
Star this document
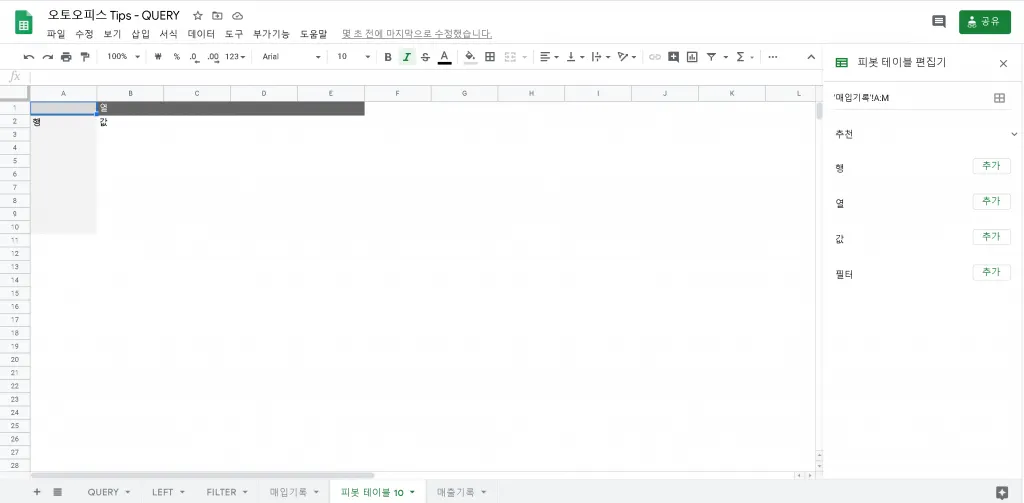[x=198, y=16]
